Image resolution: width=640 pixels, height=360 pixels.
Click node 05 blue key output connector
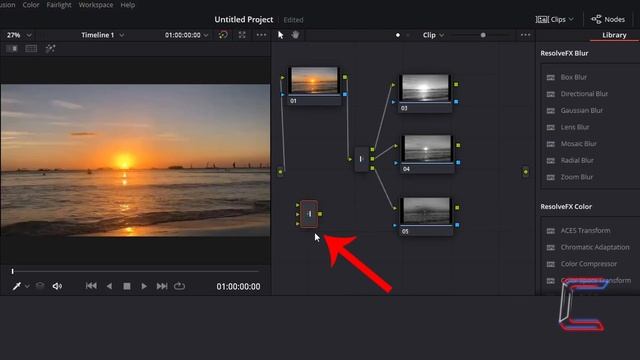point(457,225)
